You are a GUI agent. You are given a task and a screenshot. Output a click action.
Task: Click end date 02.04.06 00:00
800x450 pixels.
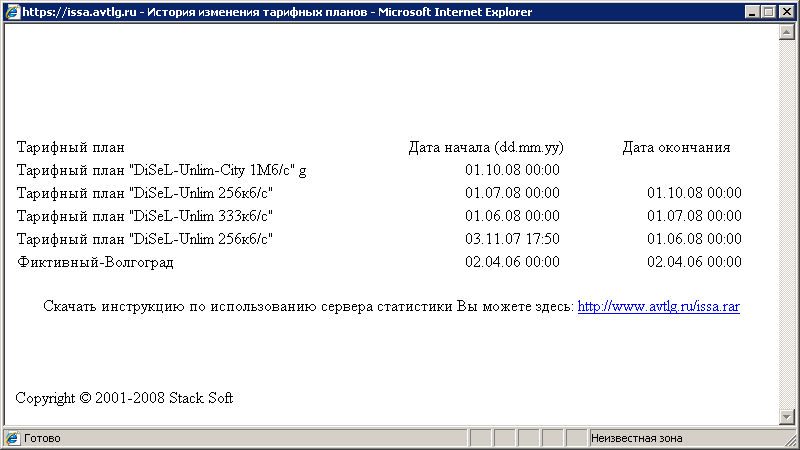click(x=694, y=262)
